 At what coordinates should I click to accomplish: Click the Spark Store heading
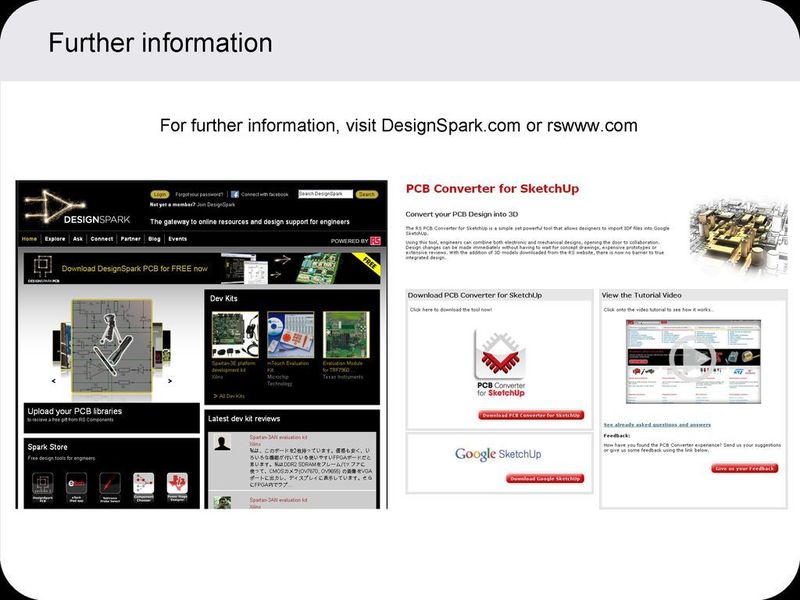(47, 447)
